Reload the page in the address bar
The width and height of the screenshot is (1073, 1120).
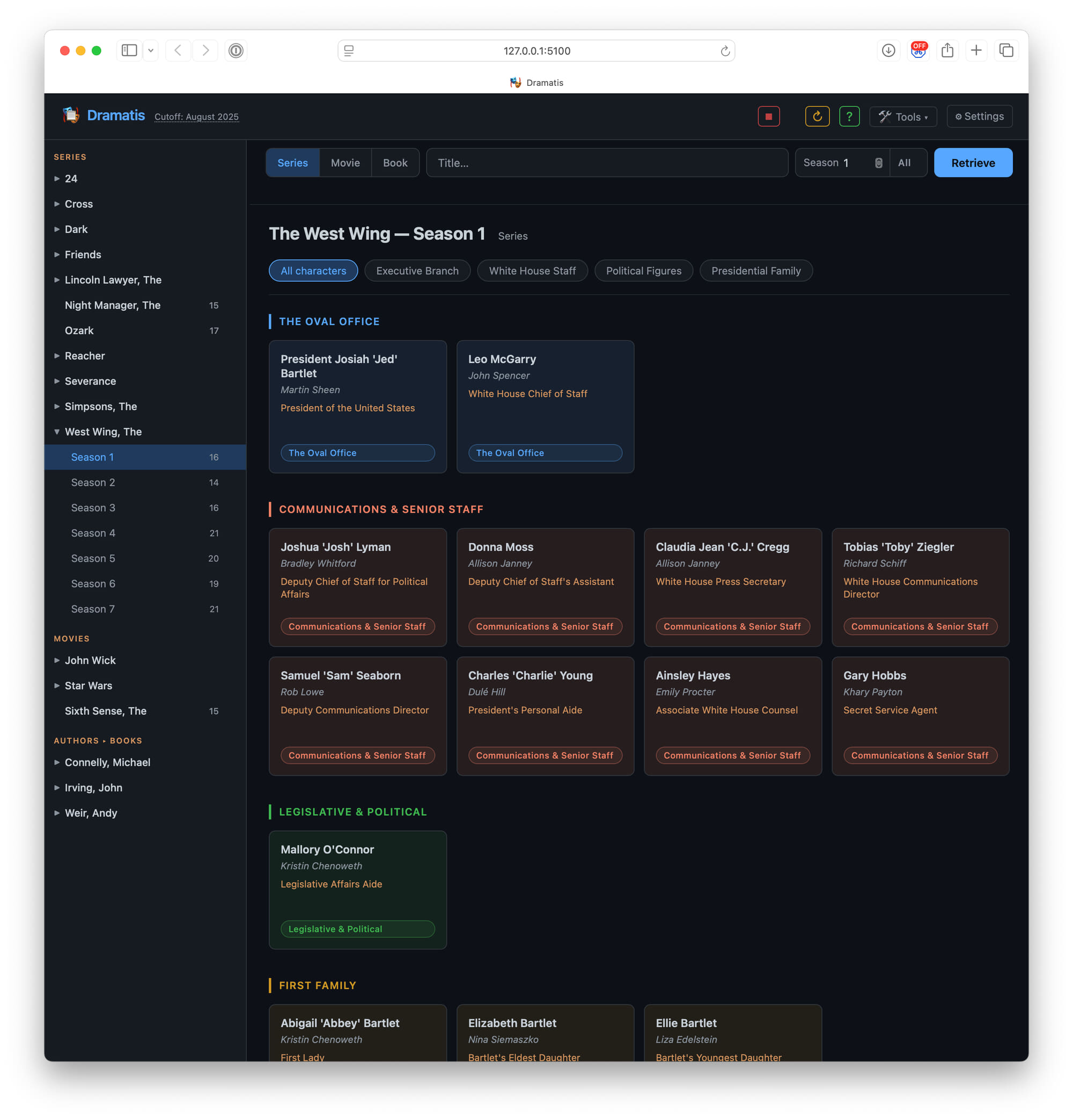point(724,51)
